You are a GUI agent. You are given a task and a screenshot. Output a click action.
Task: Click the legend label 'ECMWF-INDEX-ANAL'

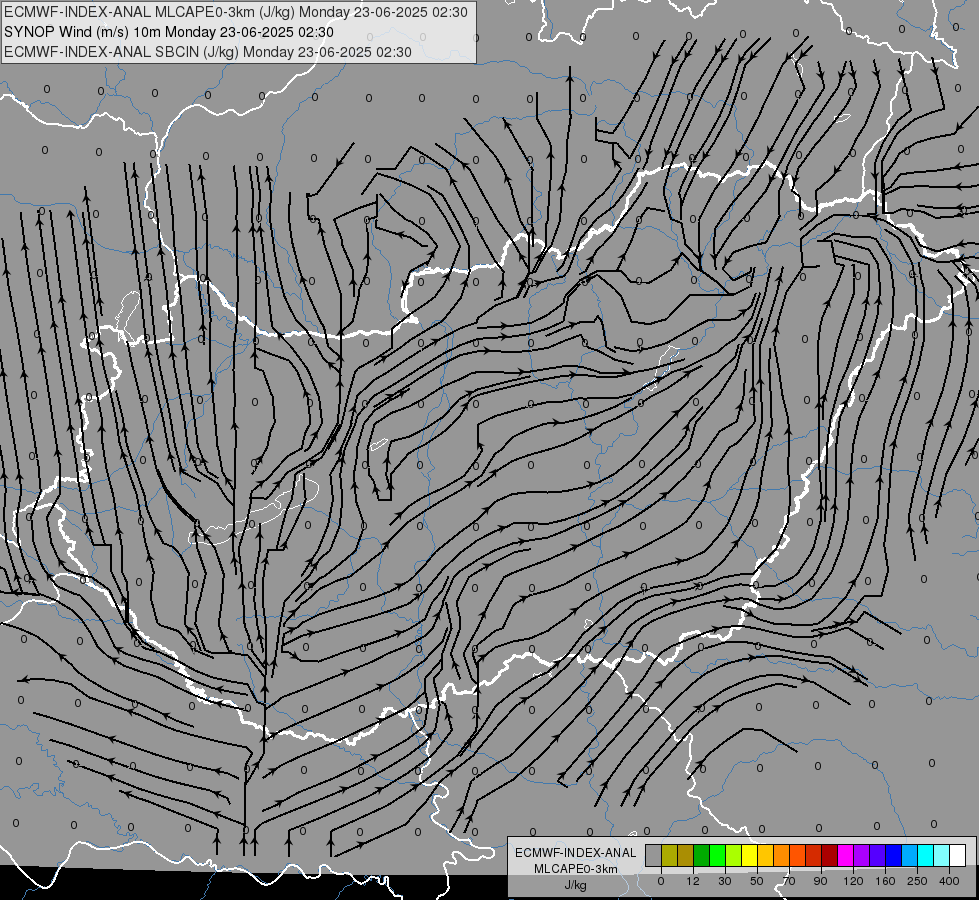576,853
